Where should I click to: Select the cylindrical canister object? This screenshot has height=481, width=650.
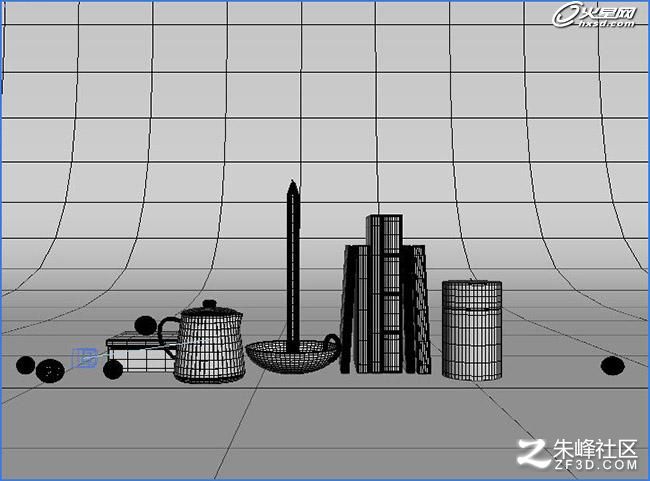[x=472, y=330]
